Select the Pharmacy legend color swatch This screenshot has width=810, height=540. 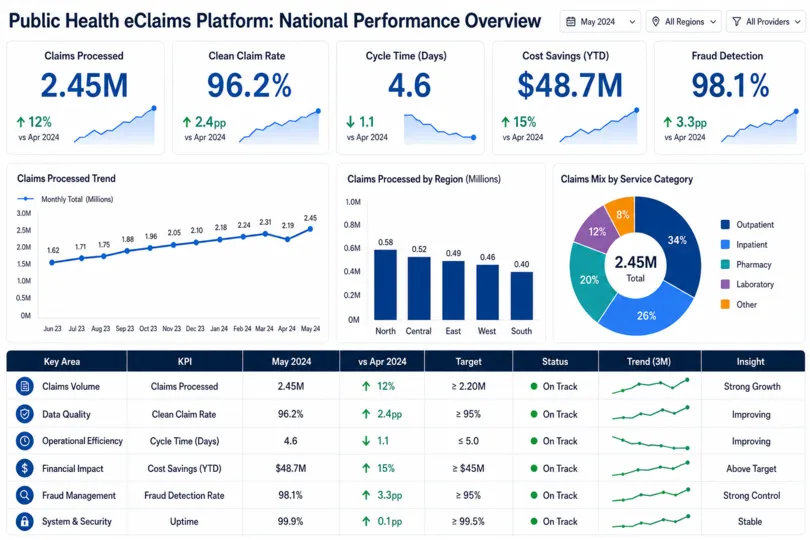(x=725, y=264)
